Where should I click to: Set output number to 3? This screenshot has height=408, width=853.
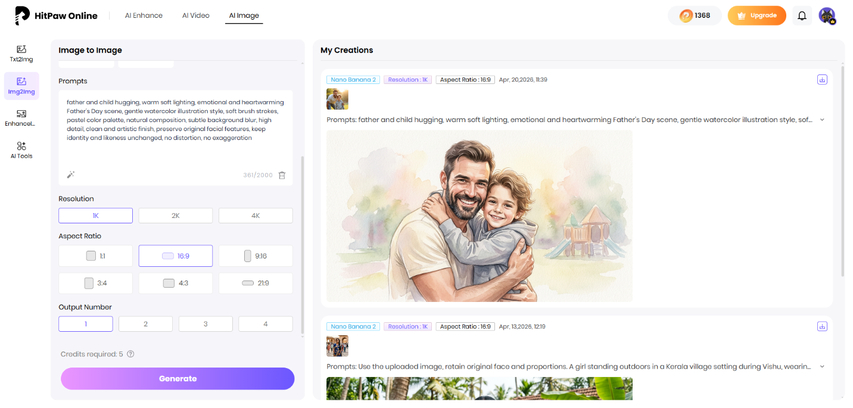pos(206,324)
